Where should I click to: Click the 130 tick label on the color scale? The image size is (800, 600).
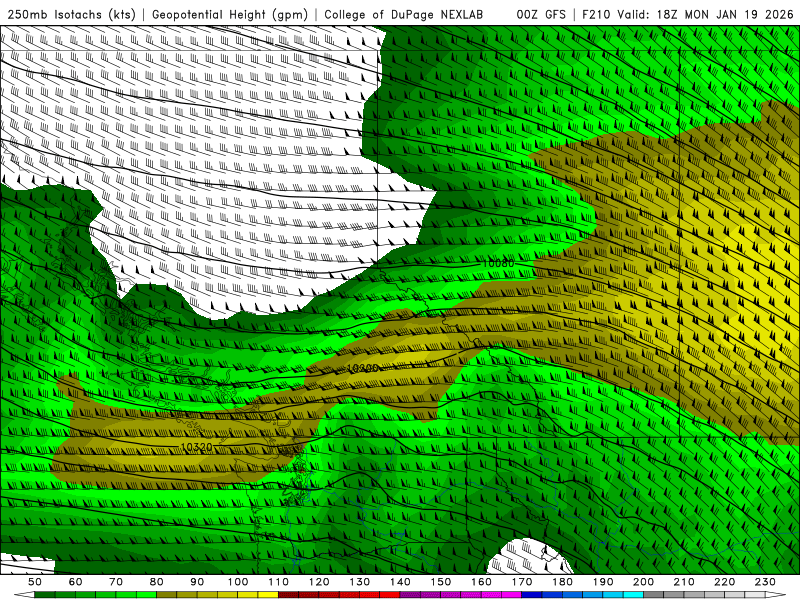click(359, 582)
